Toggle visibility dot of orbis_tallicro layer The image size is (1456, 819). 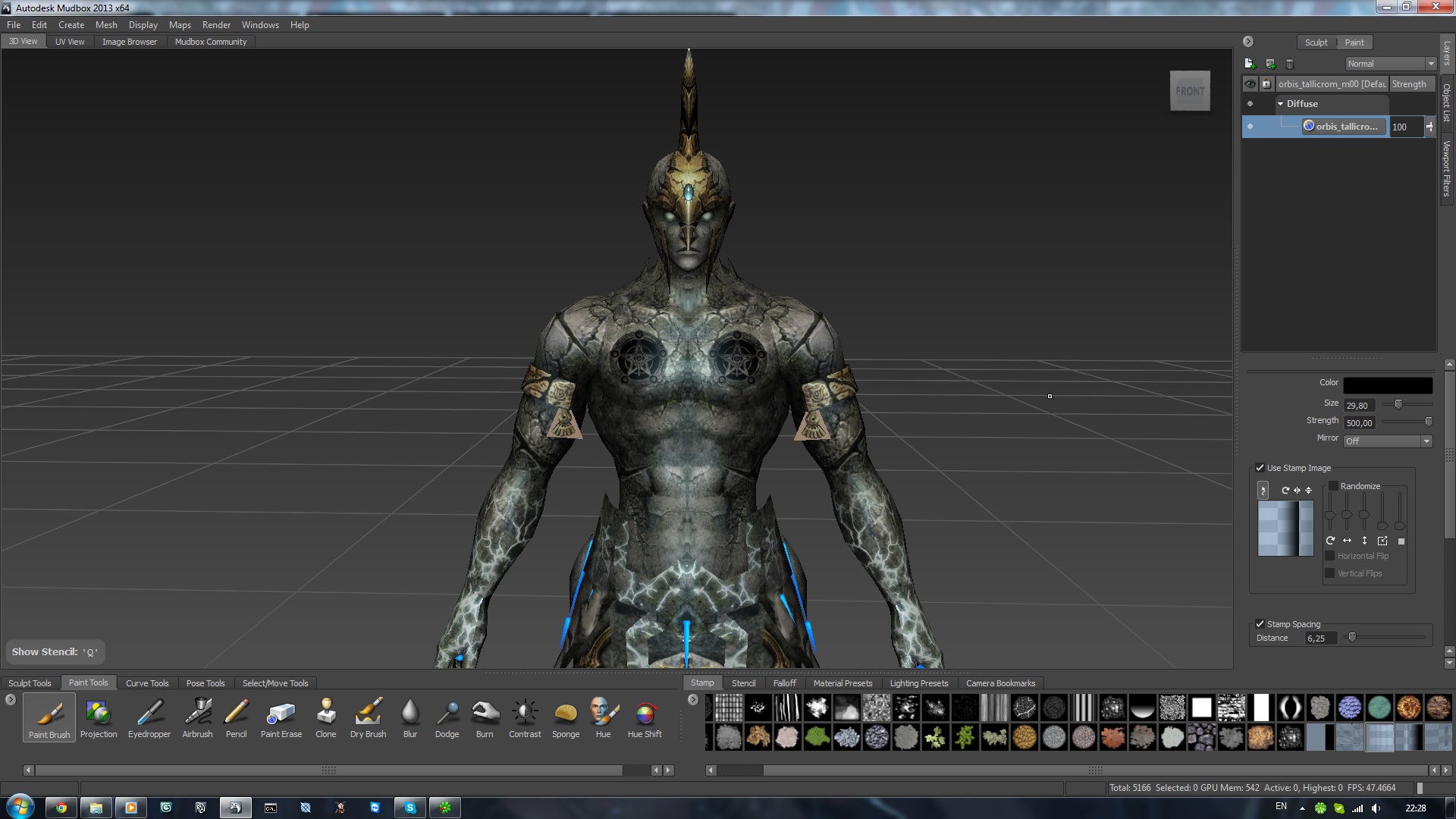pos(1250,127)
